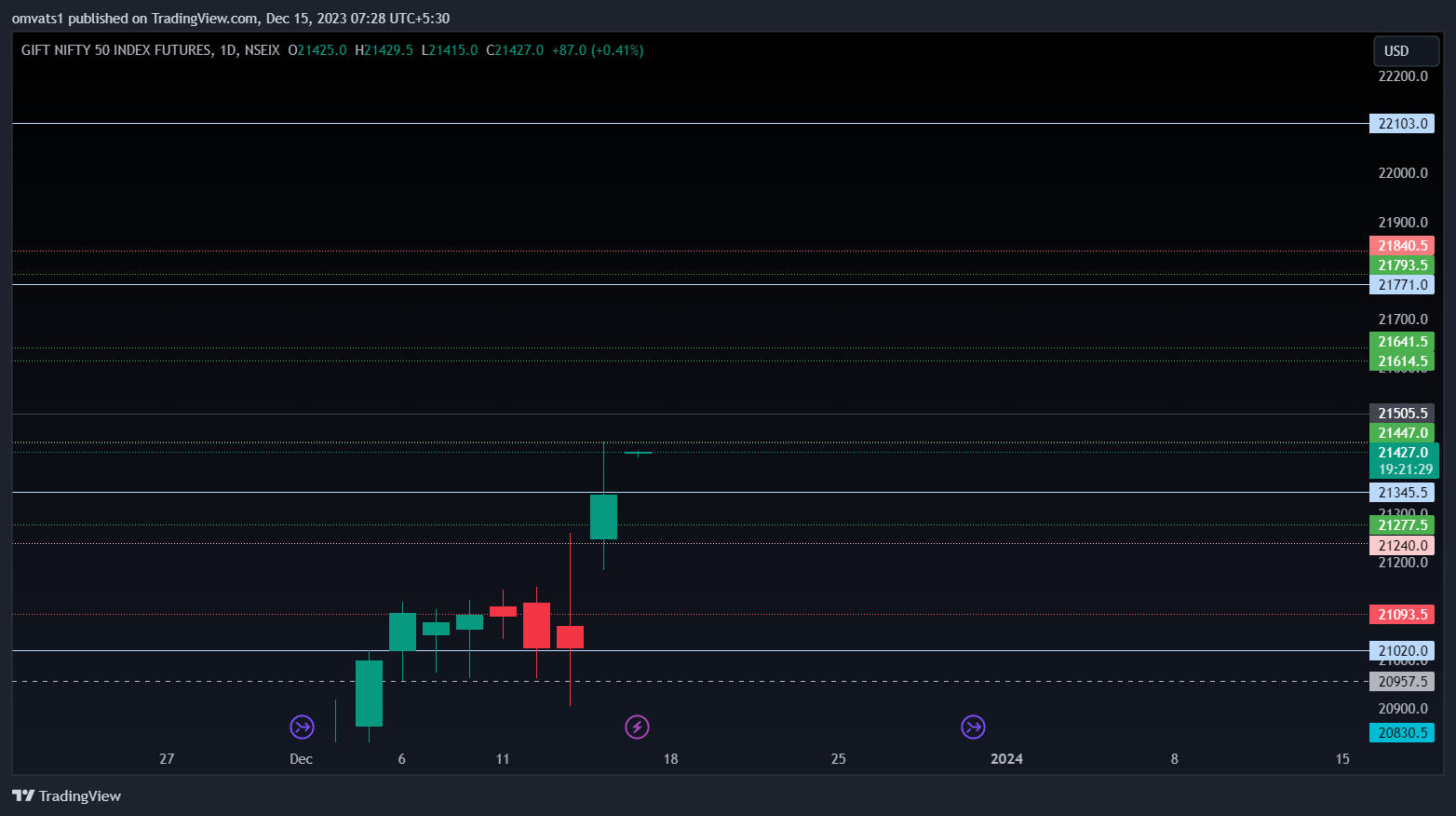1456x816 pixels.
Task: Select the green 21793.5 price label
Action: [1401, 265]
